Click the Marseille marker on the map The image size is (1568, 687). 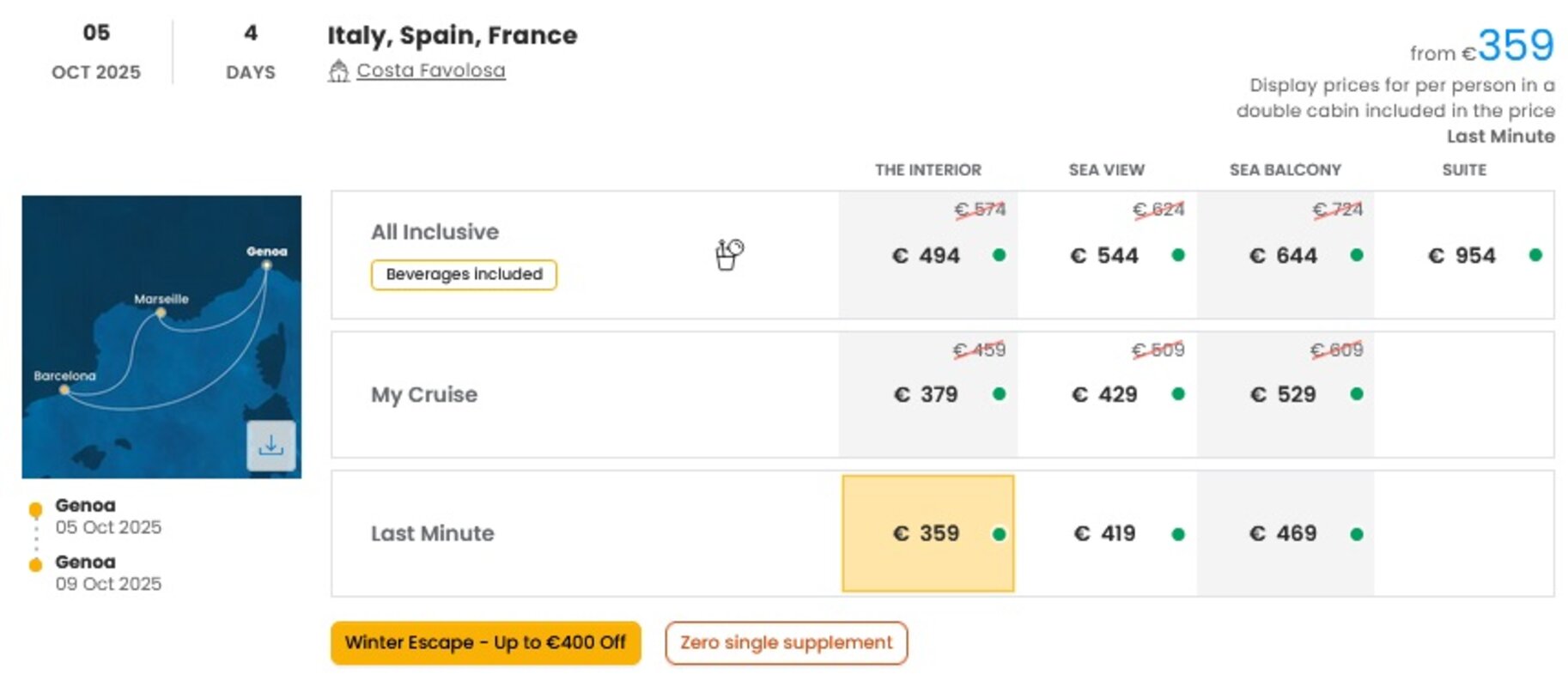(161, 313)
